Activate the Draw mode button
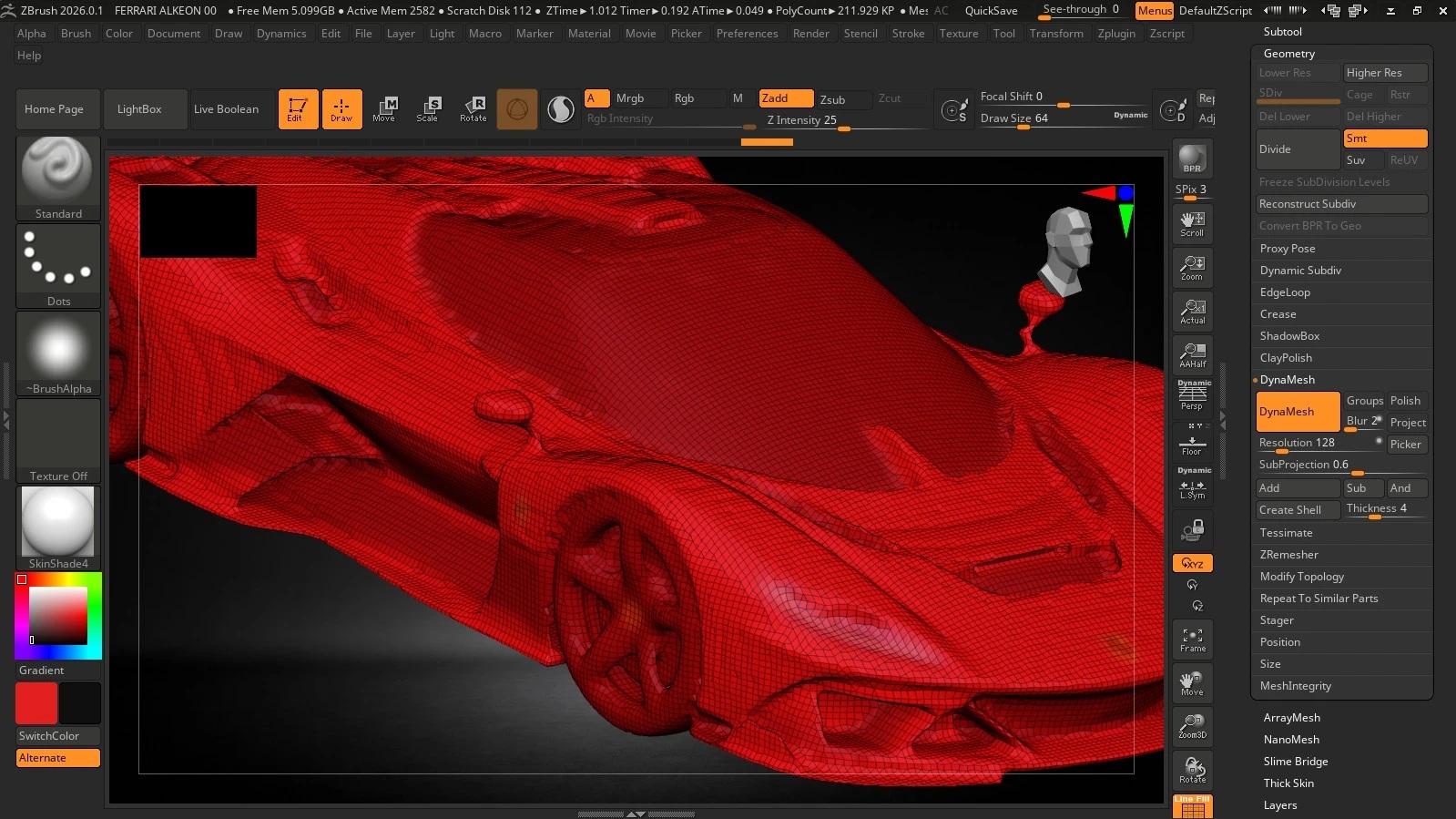The image size is (1456, 819). click(x=341, y=109)
